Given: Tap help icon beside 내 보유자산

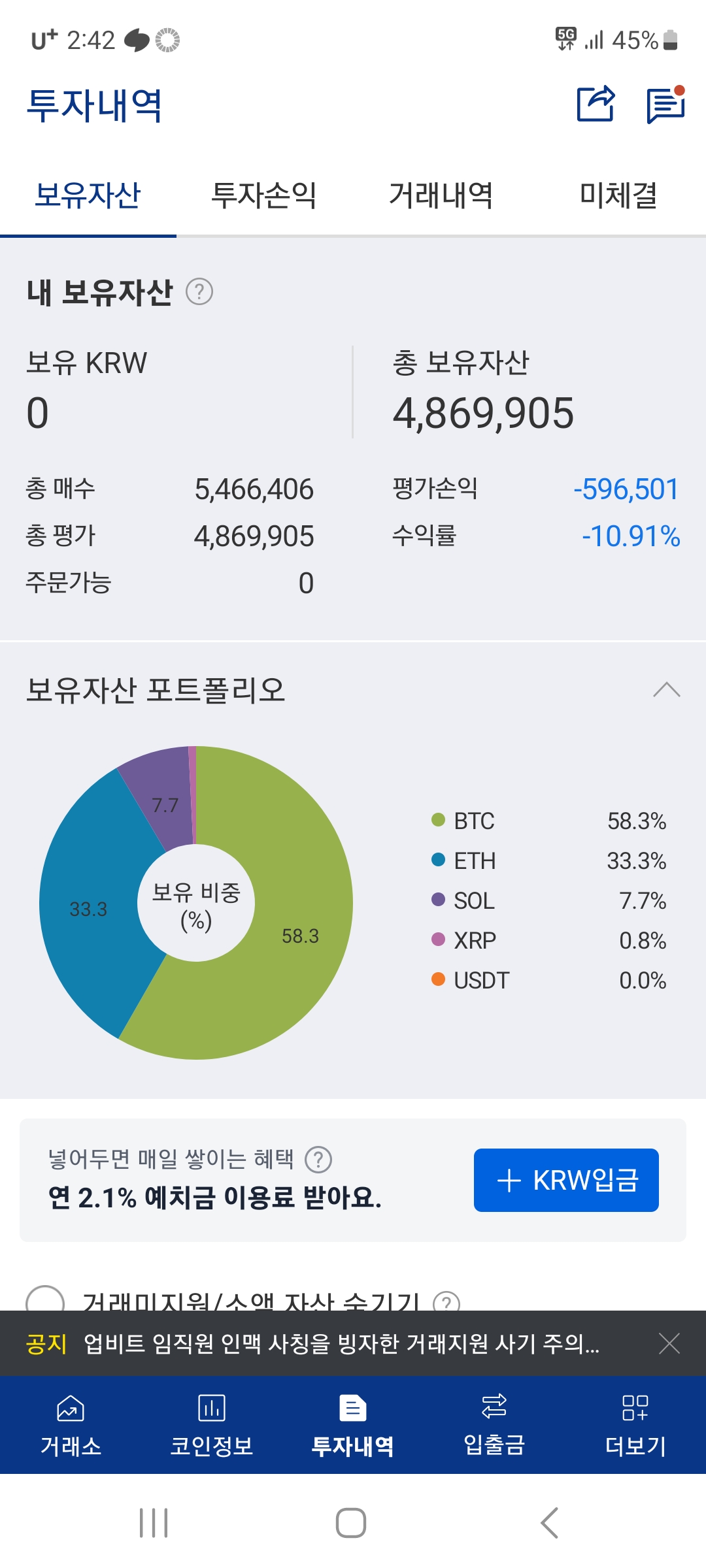Looking at the screenshot, I should tap(199, 291).
